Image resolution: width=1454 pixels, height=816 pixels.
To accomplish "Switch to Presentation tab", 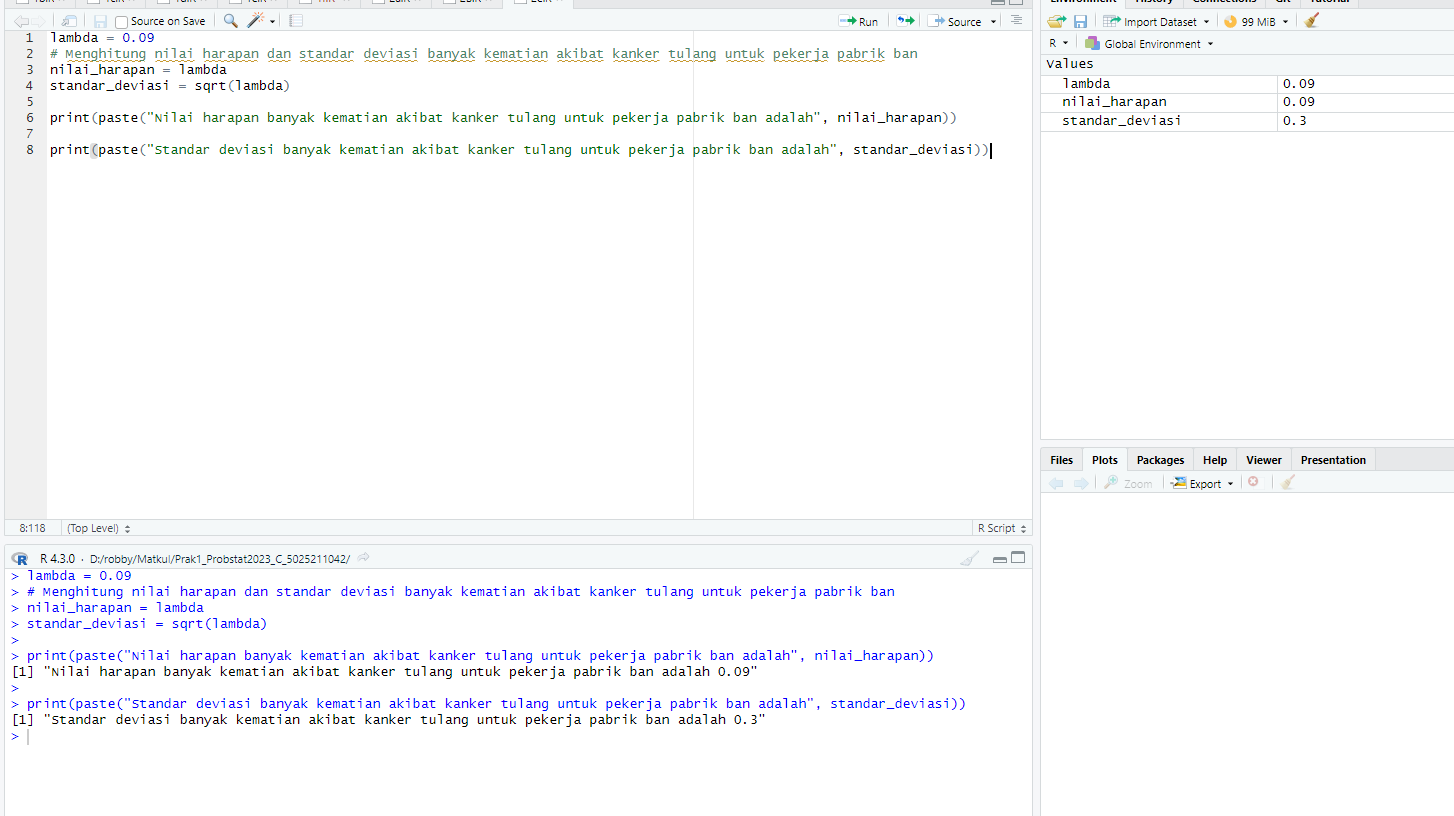I will (x=1333, y=460).
